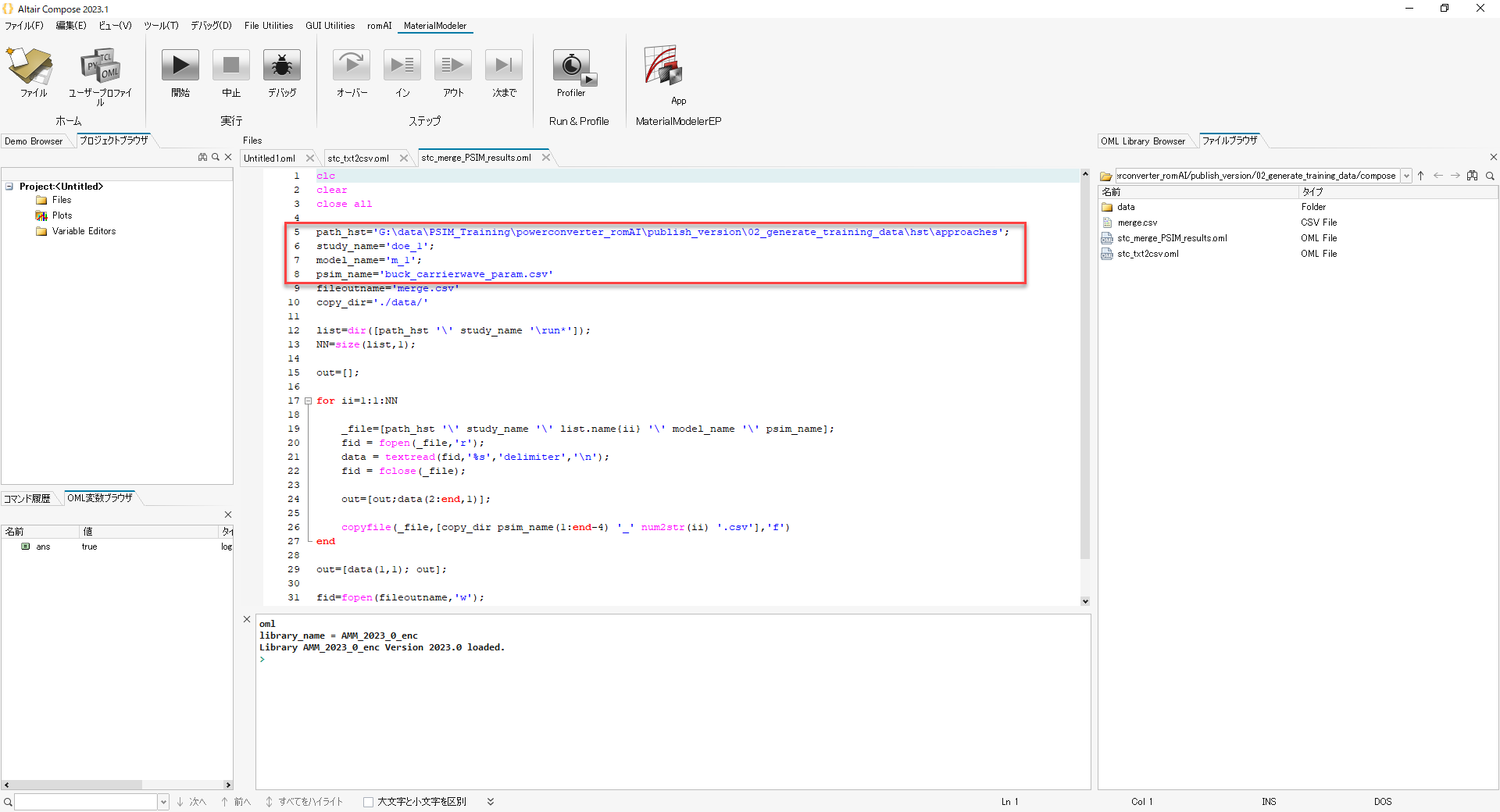Click the find text input field
The width and height of the screenshot is (1500, 812).
[x=86, y=802]
